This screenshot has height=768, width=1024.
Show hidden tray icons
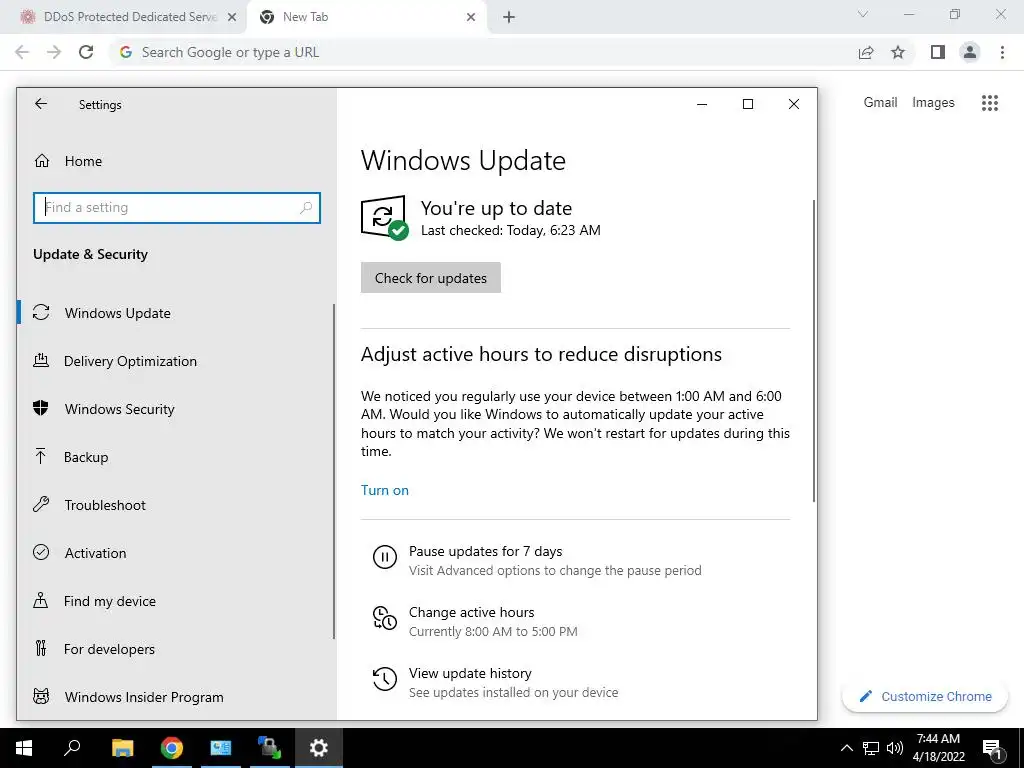click(x=846, y=748)
